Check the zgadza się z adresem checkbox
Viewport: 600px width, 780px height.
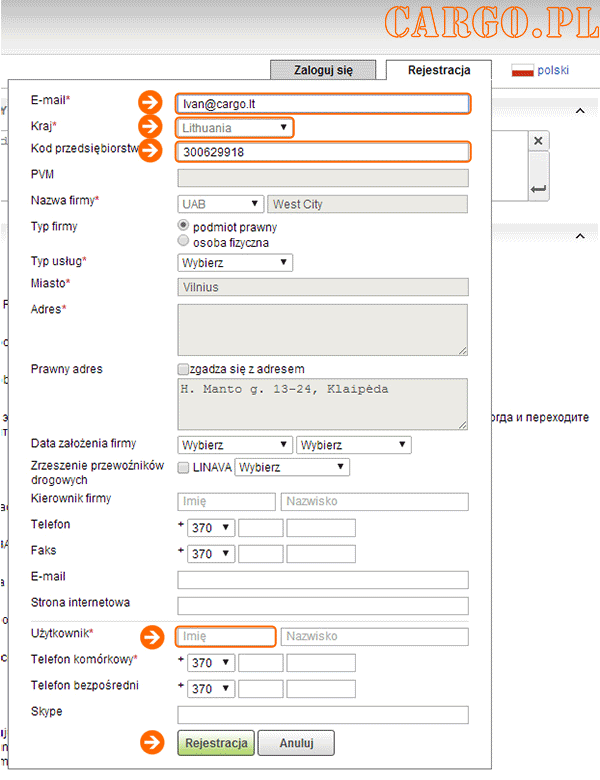pos(183,369)
